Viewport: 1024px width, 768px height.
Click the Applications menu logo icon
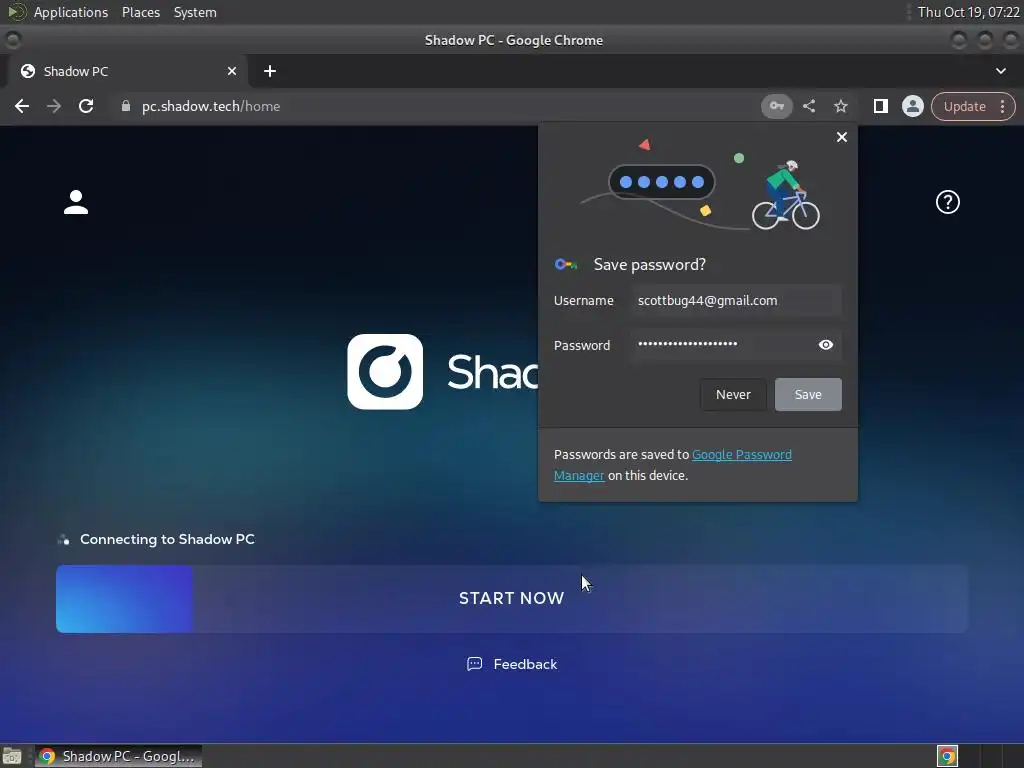pyautogui.click(x=16, y=12)
